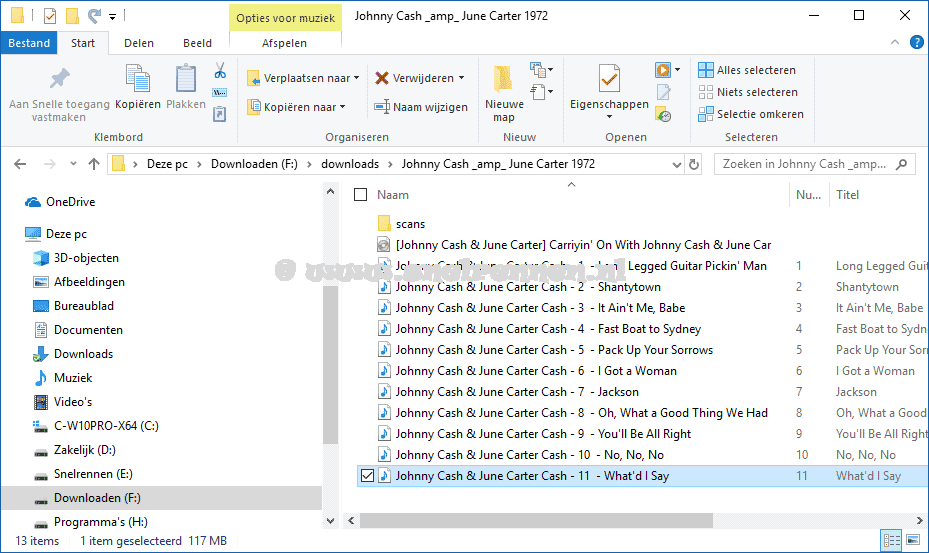Uncheck the What'd I Say file checkbox
The width and height of the screenshot is (929, 553).
click(x=367, y=475)
